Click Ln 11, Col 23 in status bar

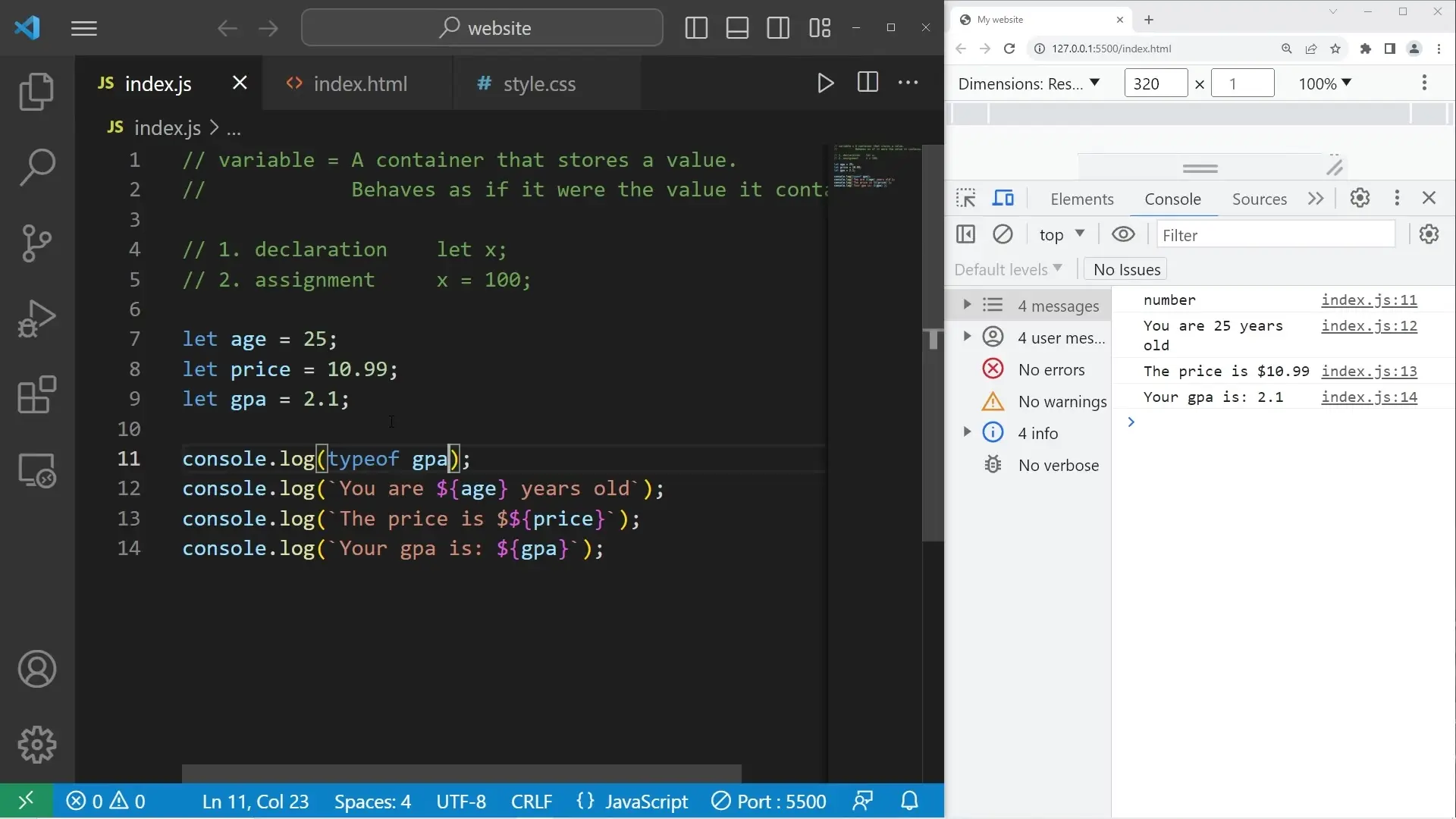(x=256, y=802)
